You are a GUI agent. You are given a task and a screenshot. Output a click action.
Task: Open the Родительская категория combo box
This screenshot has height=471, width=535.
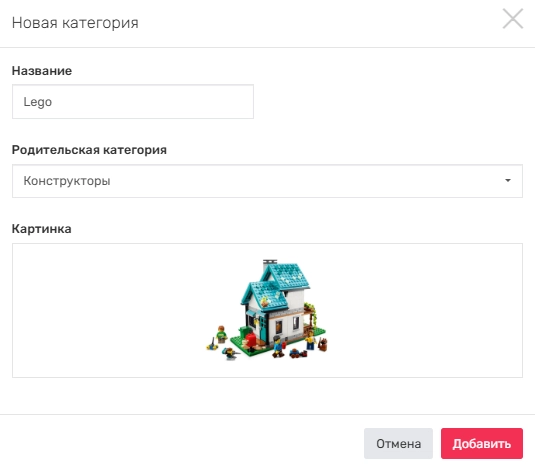coord(267,181)
